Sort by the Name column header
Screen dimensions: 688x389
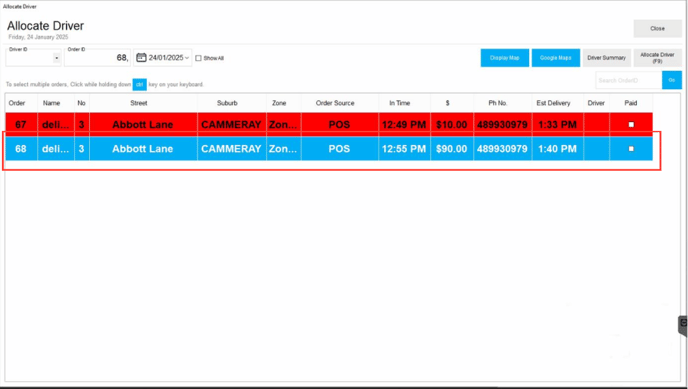pos(51,103)
